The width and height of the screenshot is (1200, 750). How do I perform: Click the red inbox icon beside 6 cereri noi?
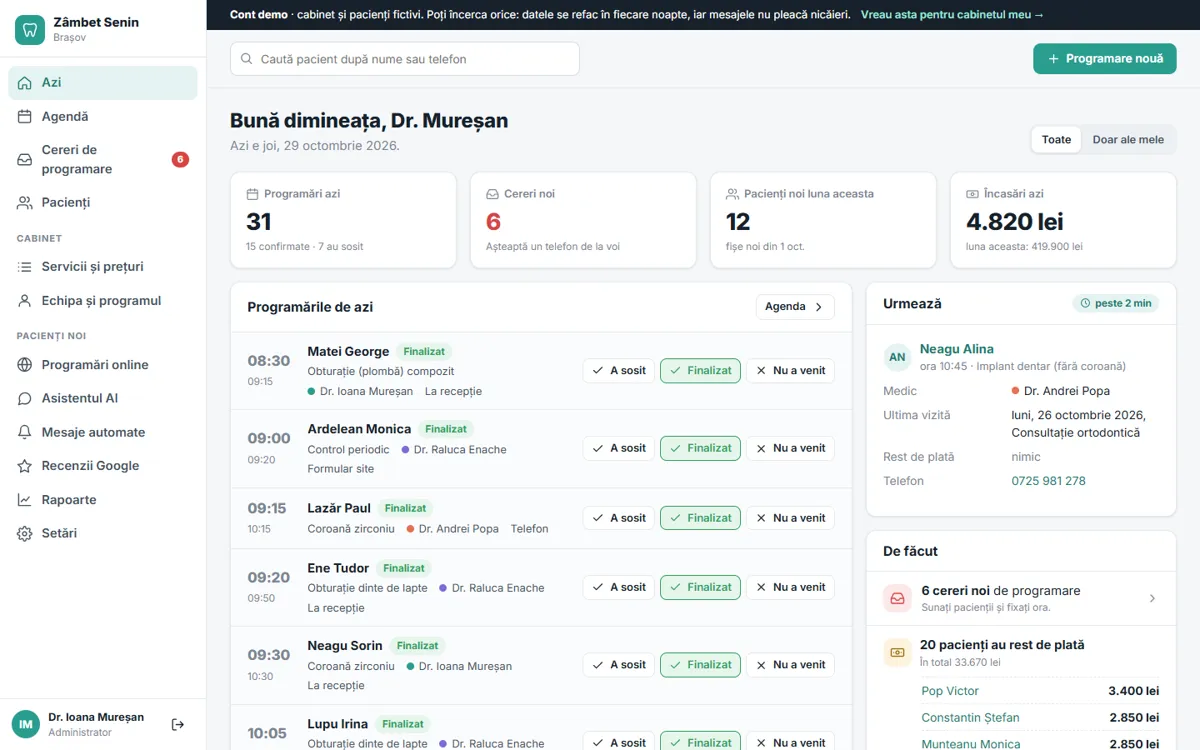897,598
